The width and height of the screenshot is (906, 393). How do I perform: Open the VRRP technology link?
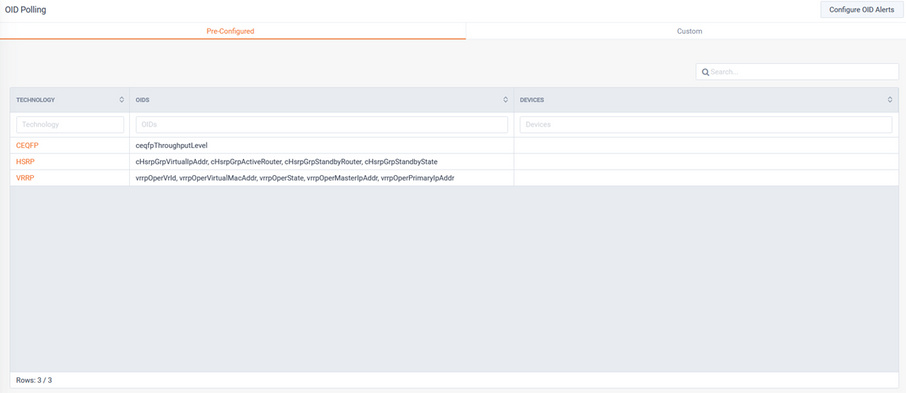pos(25,178)
